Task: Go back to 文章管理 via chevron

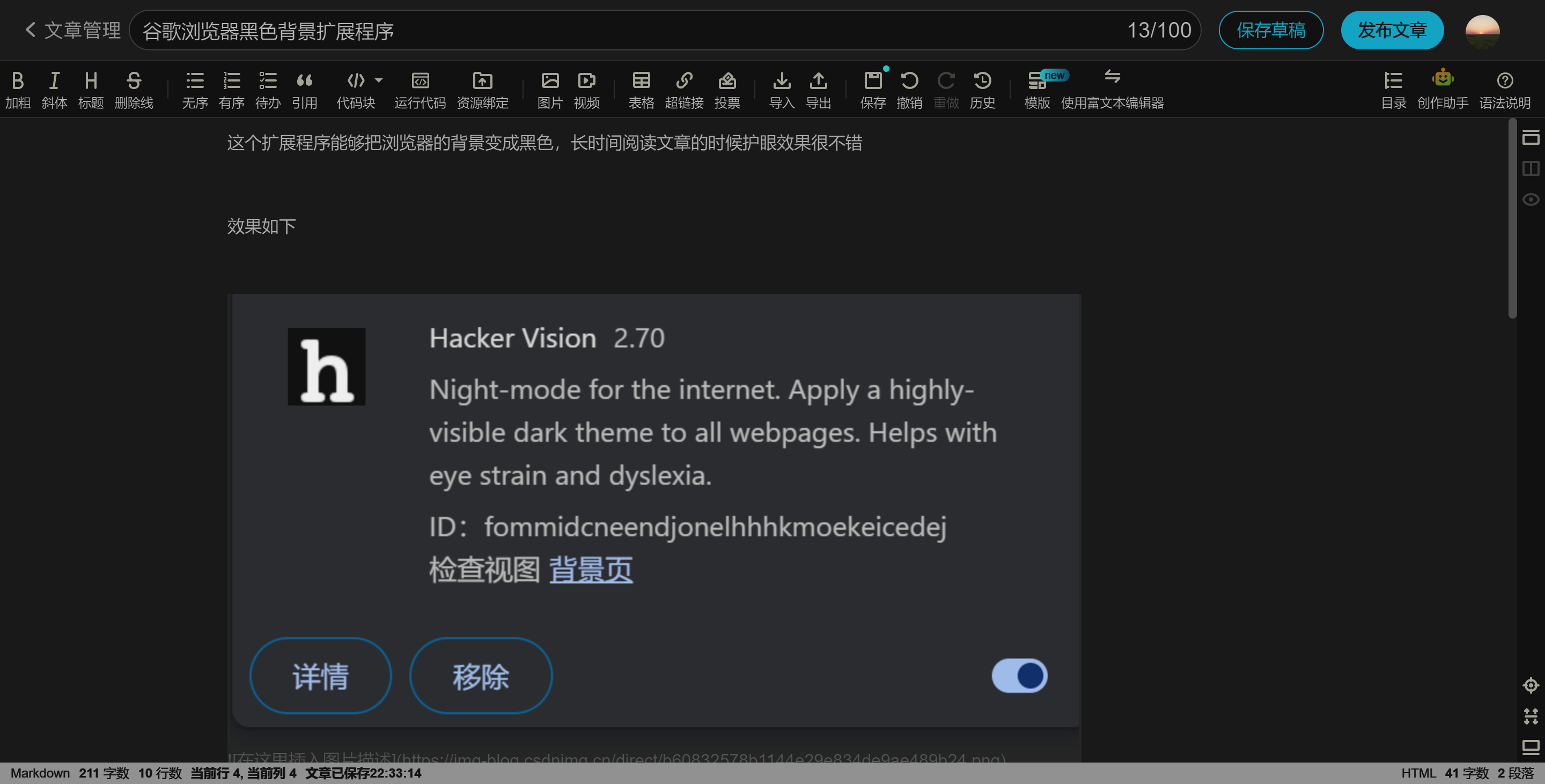Action: [x=30, y=29]
